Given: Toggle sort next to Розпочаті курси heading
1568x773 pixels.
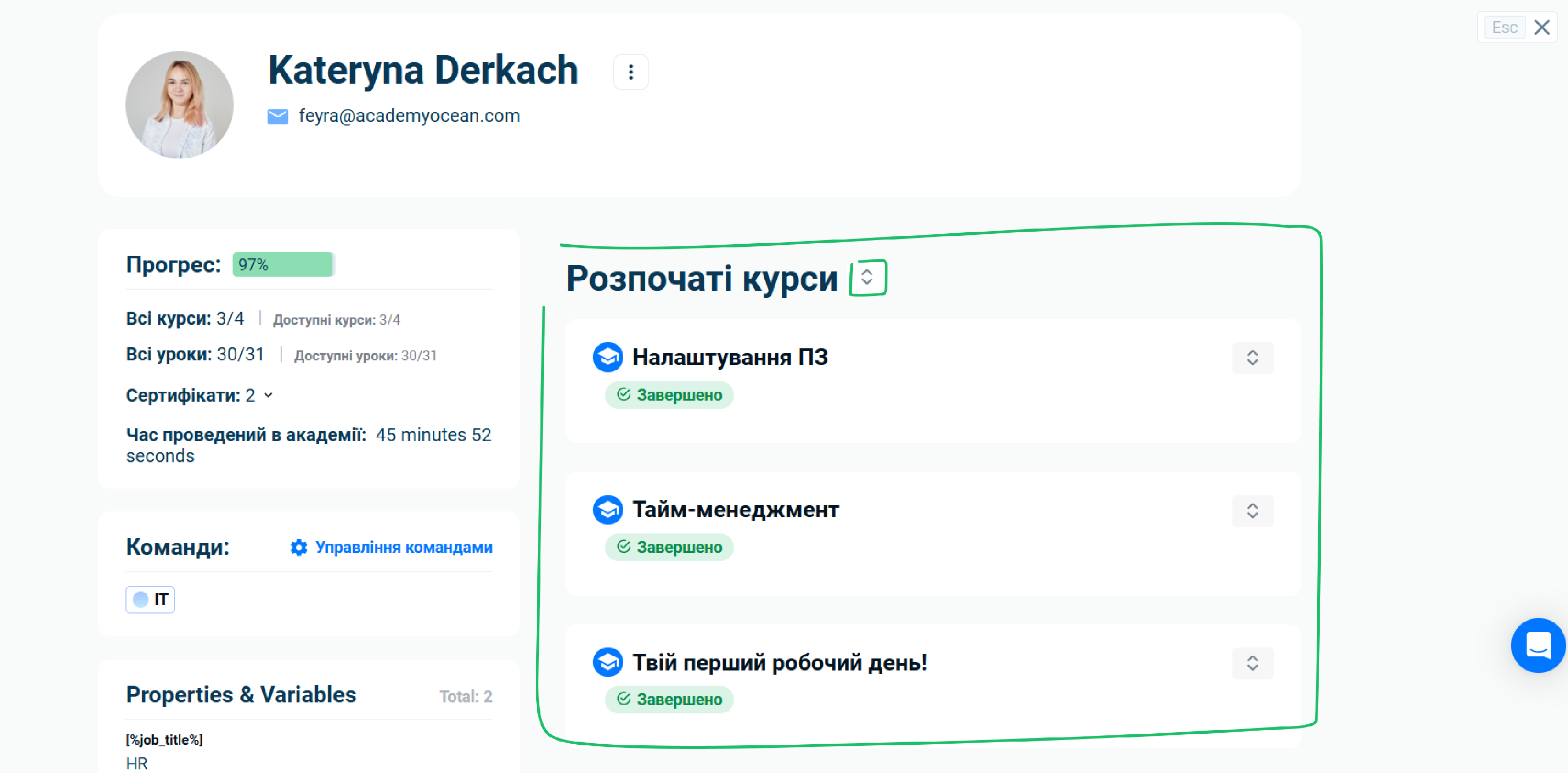Looking at the screenshot, I should point(868,278).
